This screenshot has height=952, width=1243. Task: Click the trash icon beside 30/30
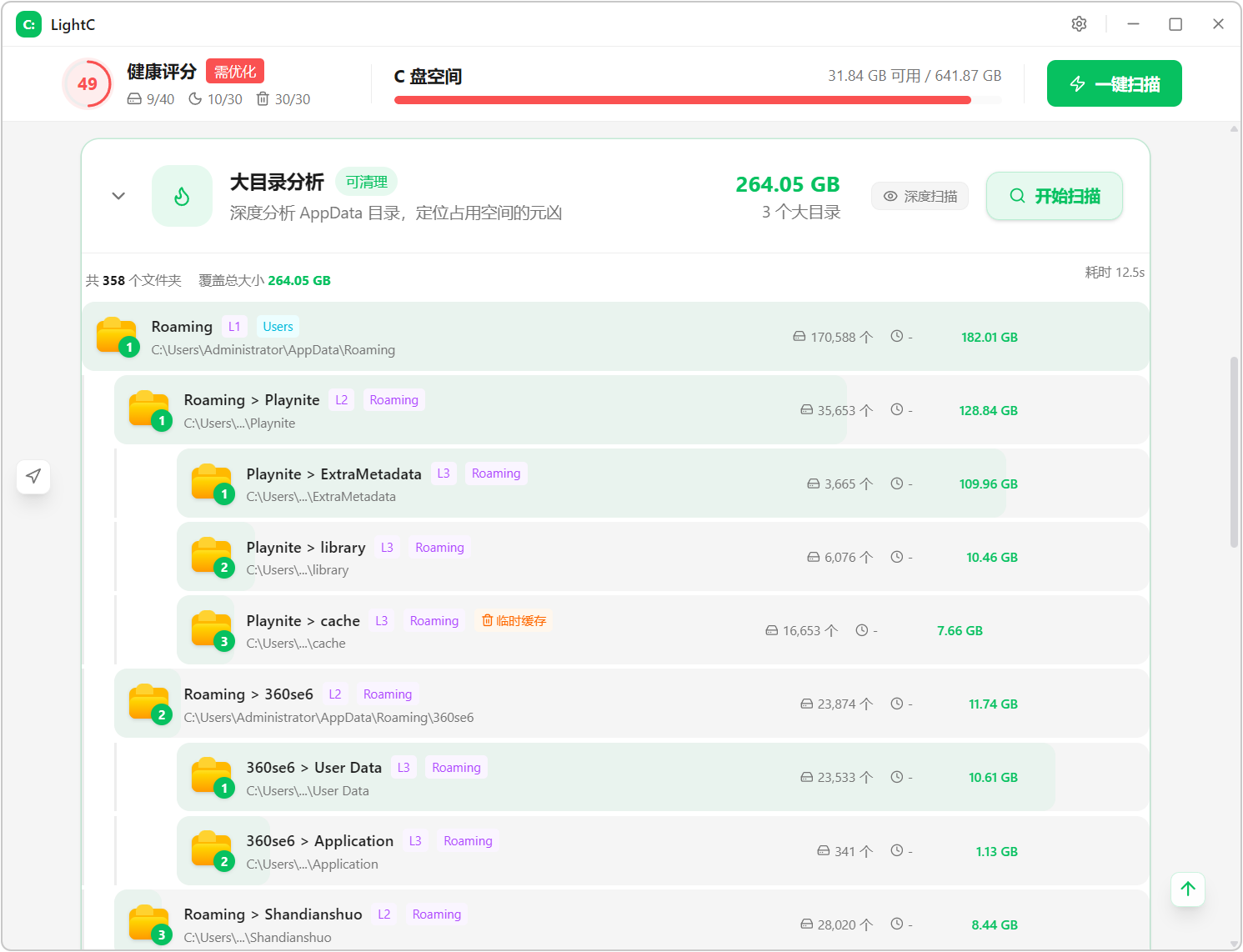tap(263, 99)
